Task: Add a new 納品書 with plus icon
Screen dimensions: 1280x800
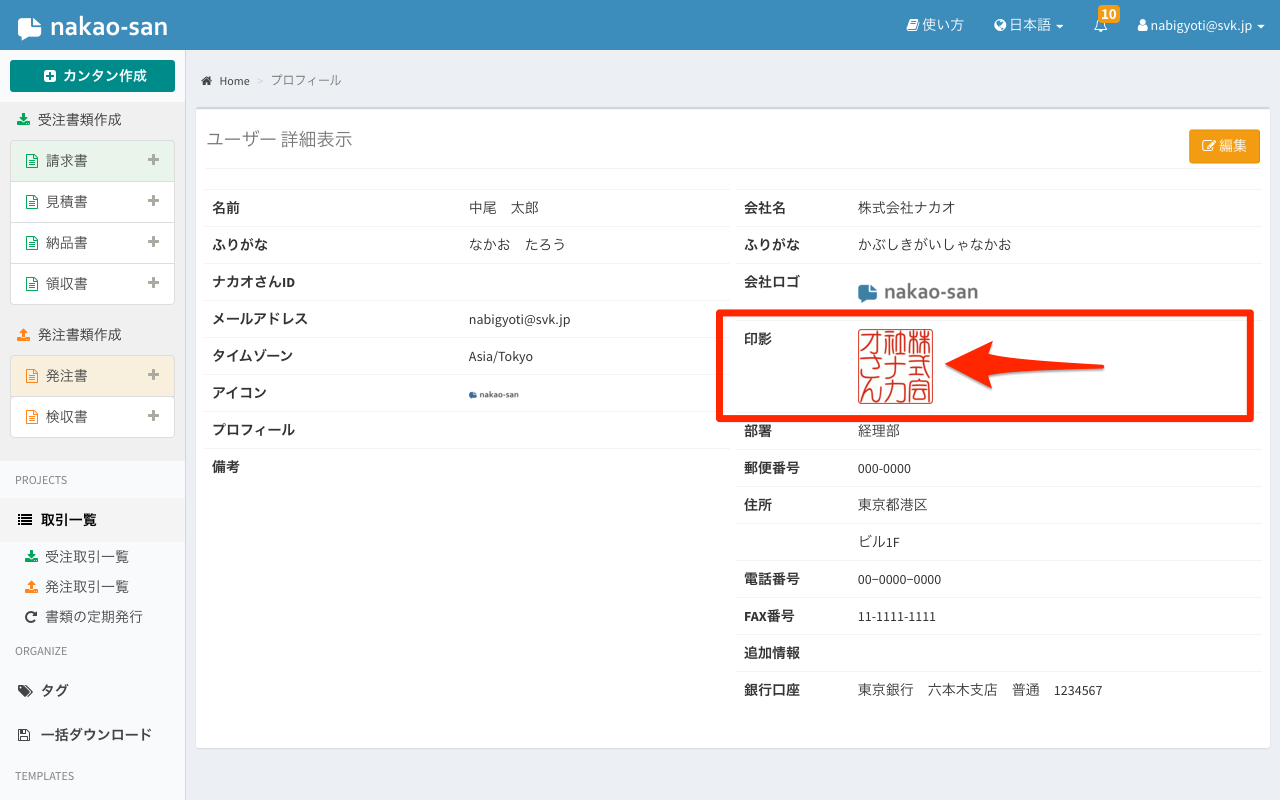Action: tap(153, 241)
